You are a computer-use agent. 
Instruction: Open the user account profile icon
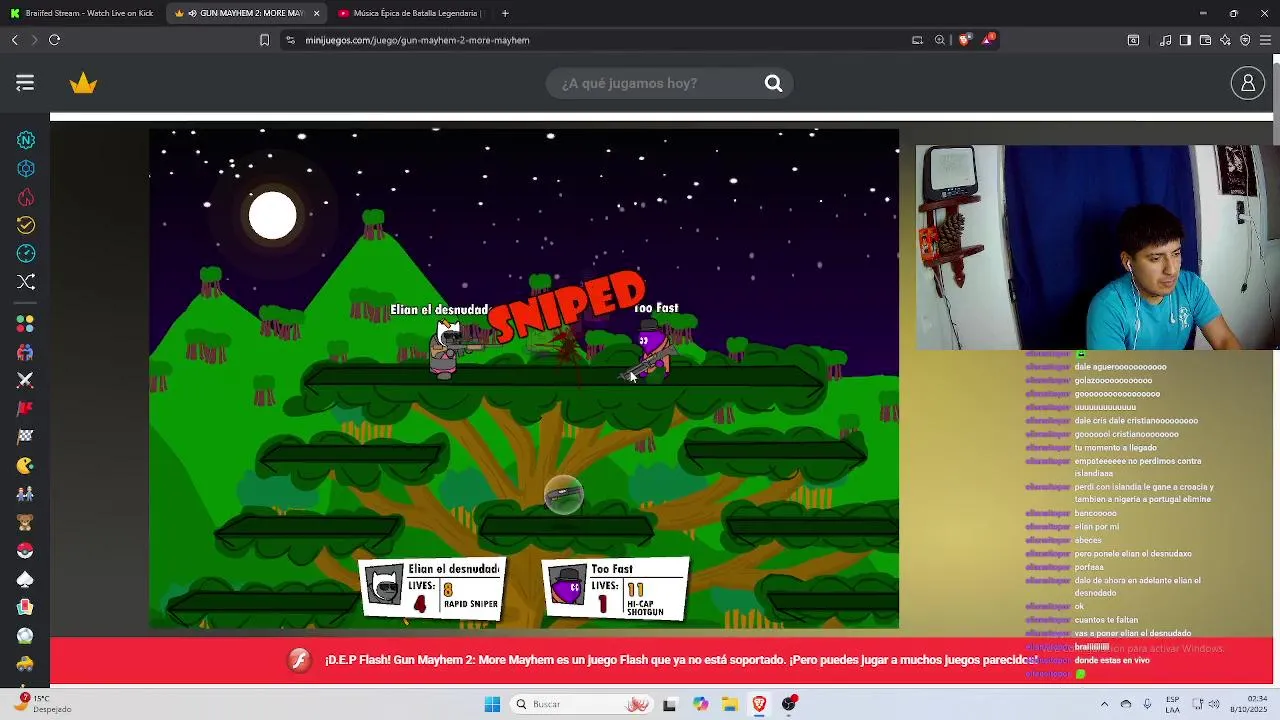pos(1248,83)
